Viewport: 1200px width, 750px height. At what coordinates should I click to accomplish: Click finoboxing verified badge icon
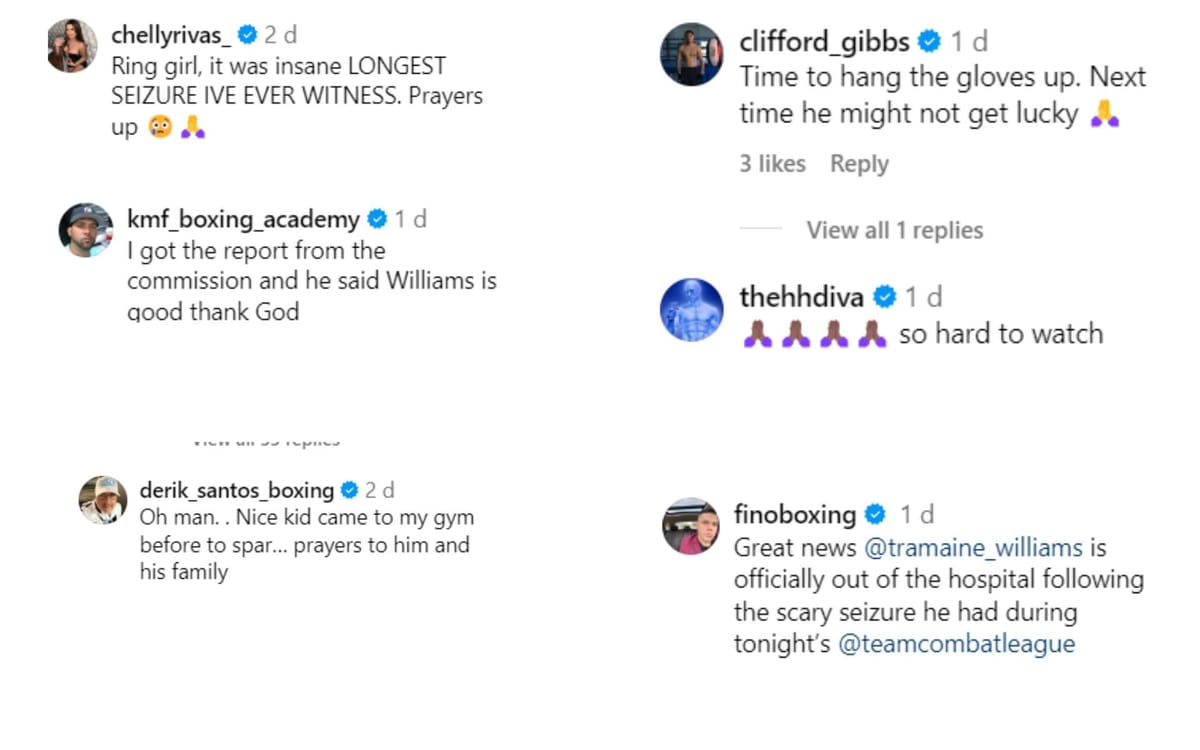pyautogui.click(x=875, y=515)
